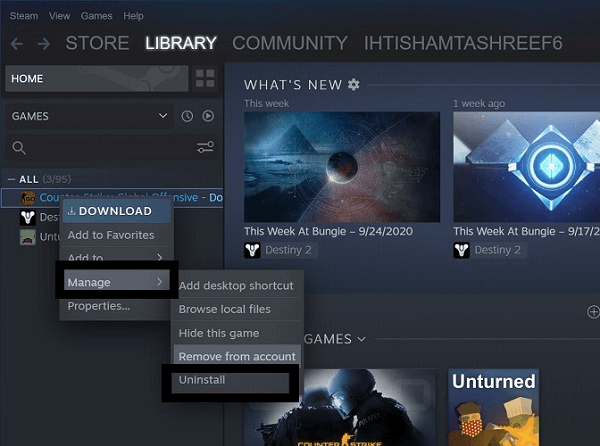600x446 pixels.
Task: Click the 'This week' label
Action: (x=266, y=104)
